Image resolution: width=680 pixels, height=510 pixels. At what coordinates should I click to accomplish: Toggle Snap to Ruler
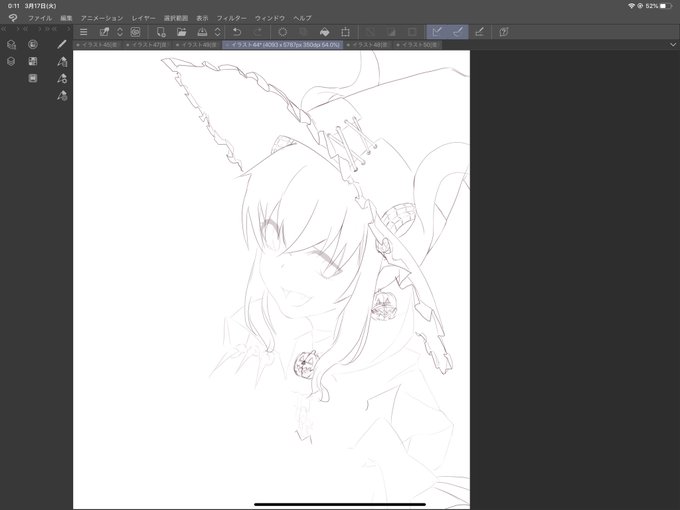(x=437, y=32)
